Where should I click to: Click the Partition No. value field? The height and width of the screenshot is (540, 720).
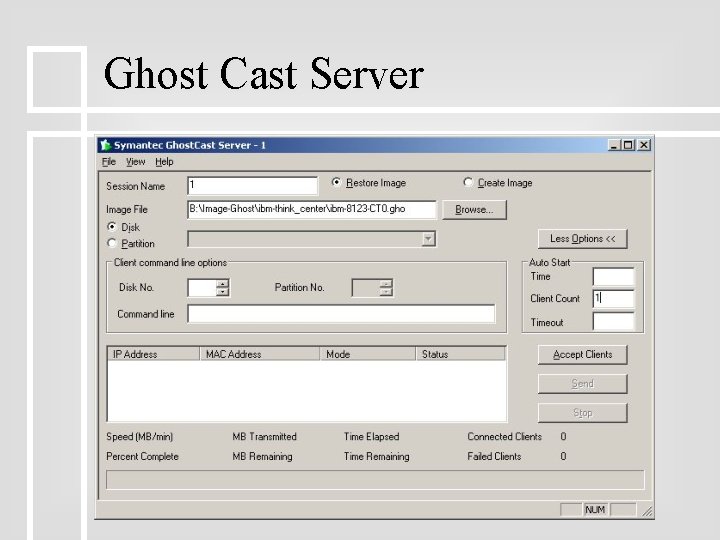click(x=366, y=288)
